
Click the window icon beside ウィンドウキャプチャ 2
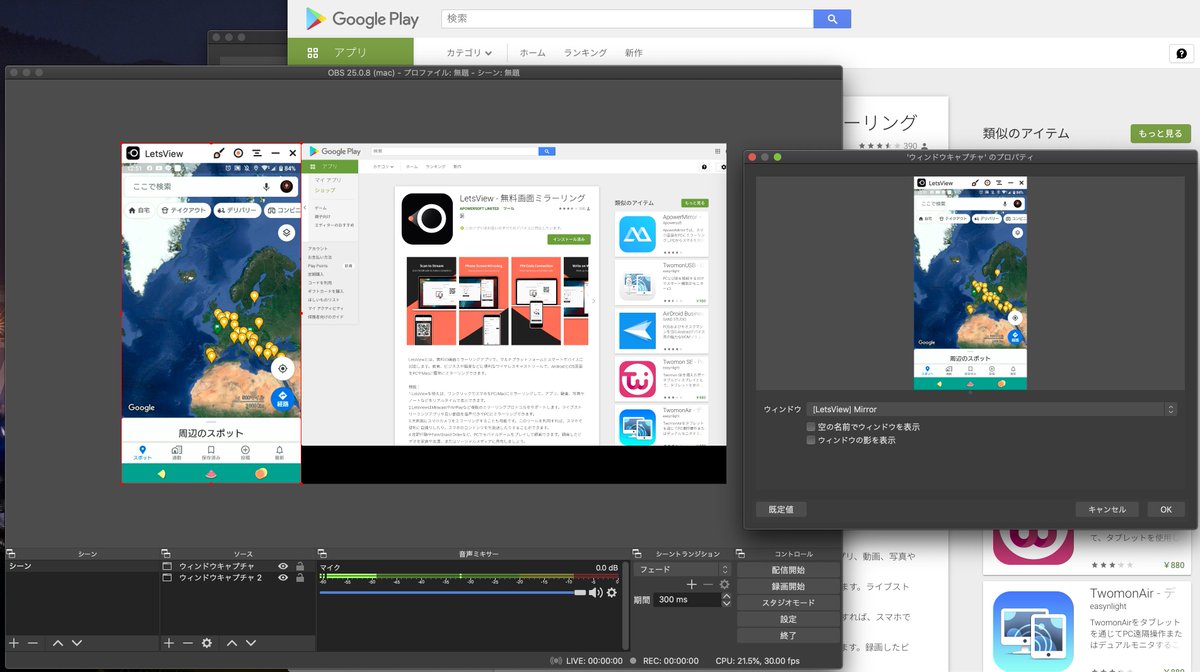pyautogui.click(x=167, y=578)
